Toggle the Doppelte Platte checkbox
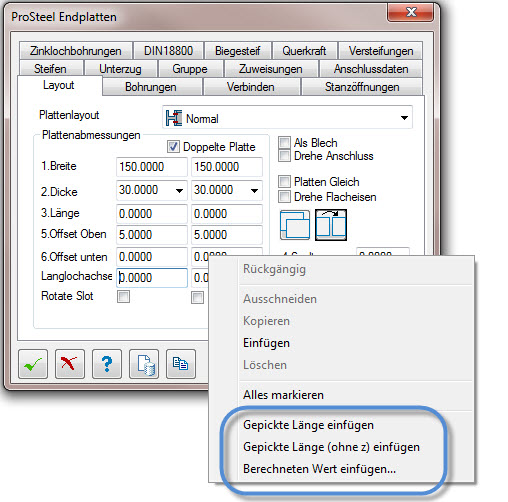Viewport: 508px width, 502px height. [x=173, y=147]
